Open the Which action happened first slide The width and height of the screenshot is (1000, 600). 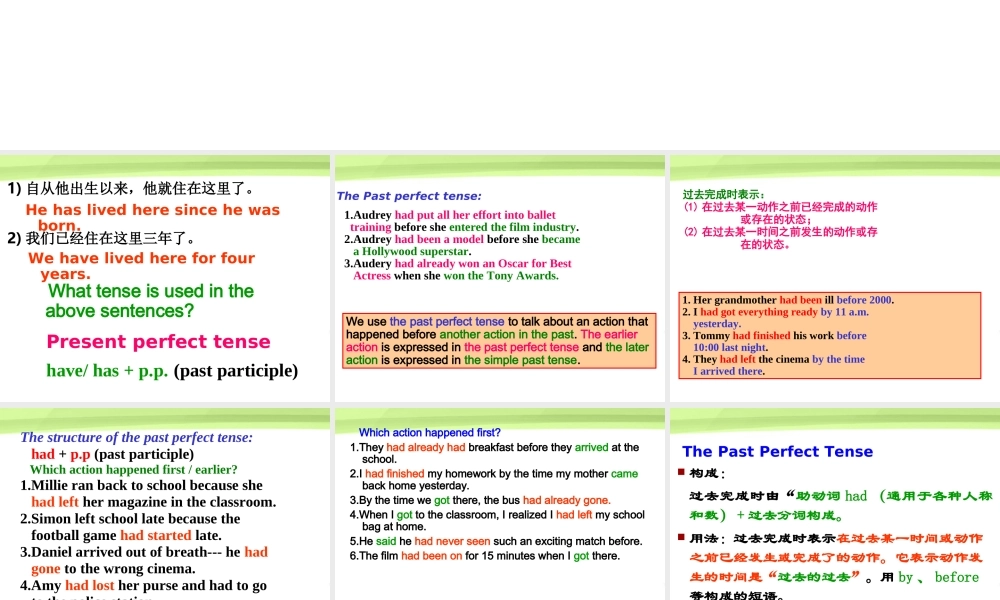499,504
